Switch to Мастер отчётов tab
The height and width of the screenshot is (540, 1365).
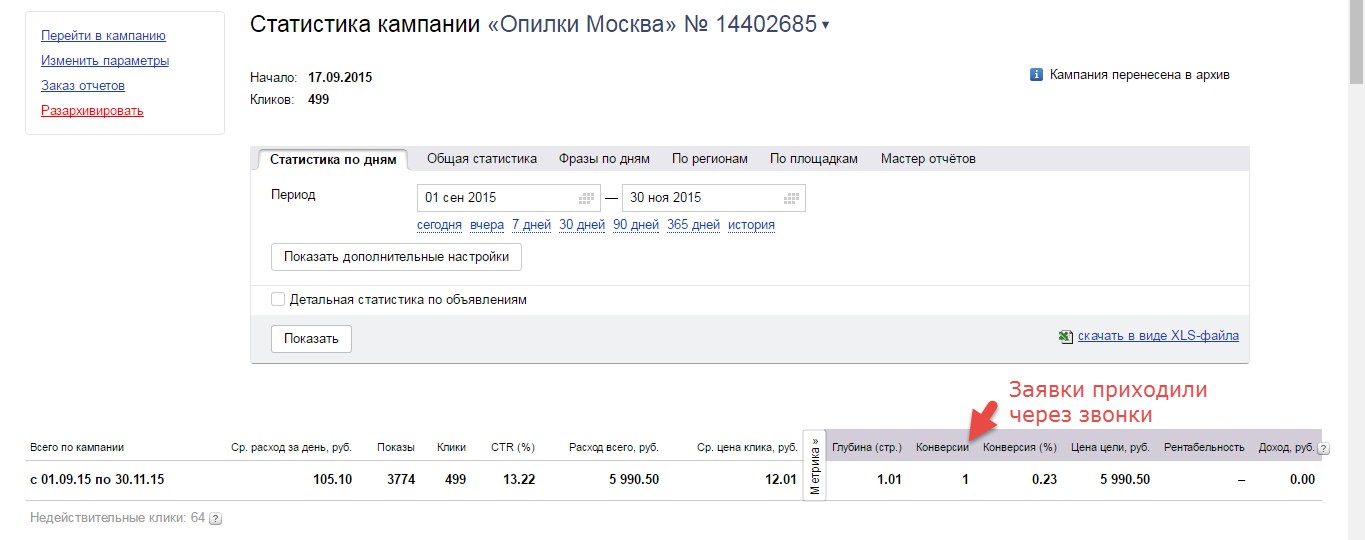[928, 159]
